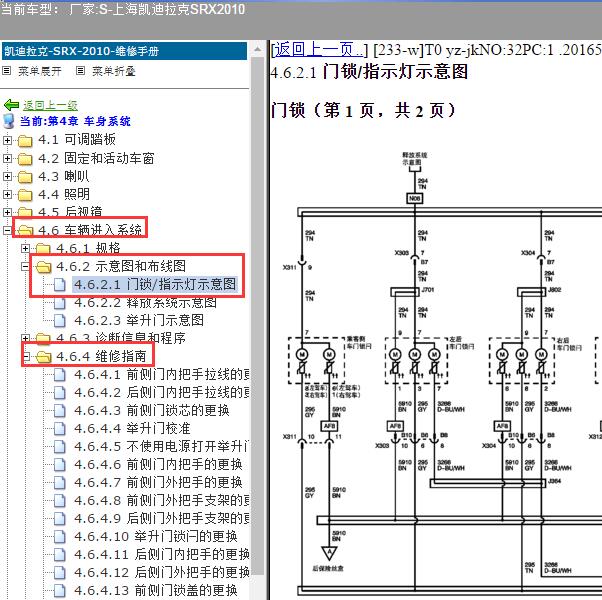Open 4.6.4.3 前侧门锁芯的更换 page

pyautogui.click(x=152, y=410)
